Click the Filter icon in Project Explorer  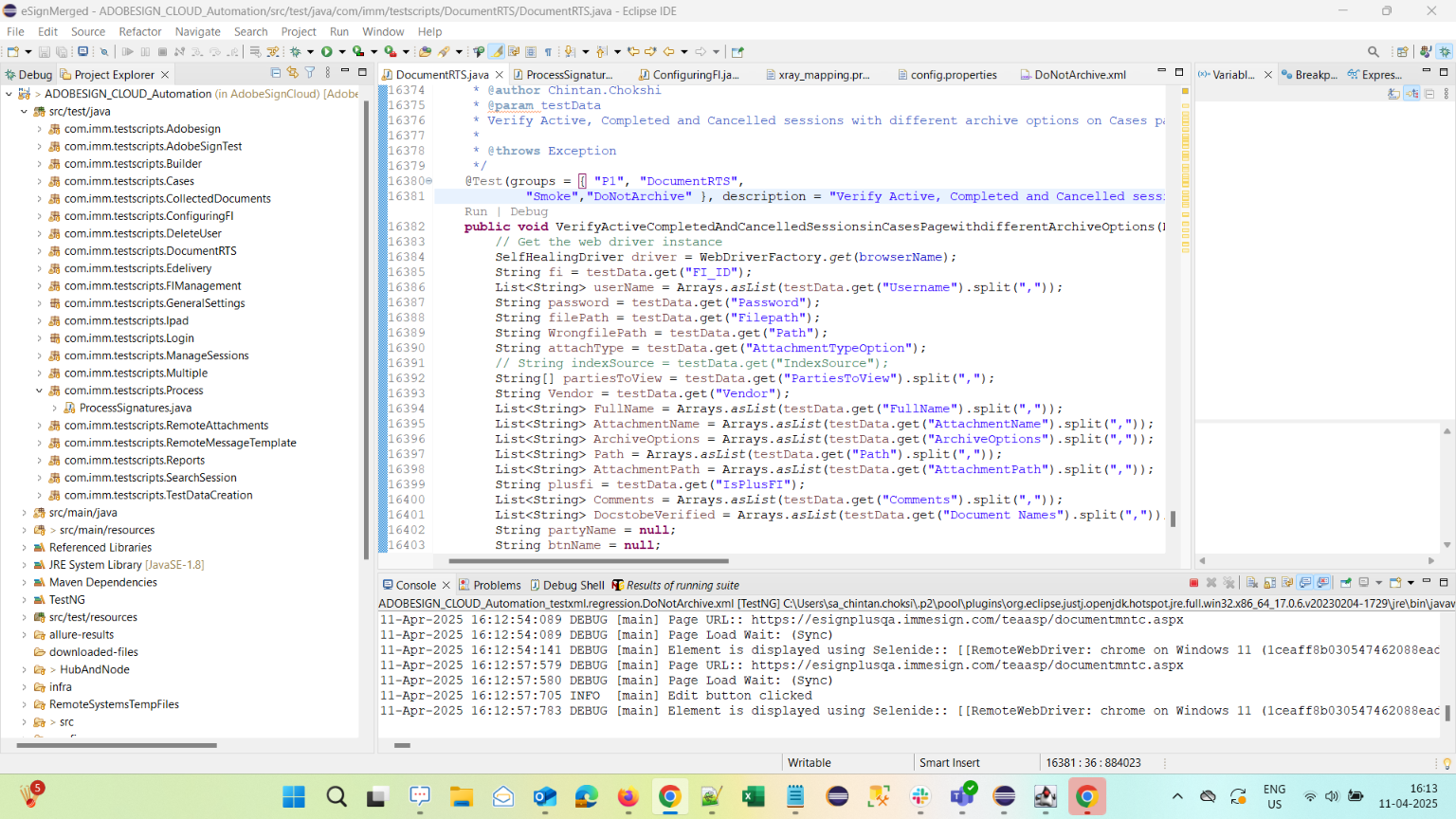310,73
